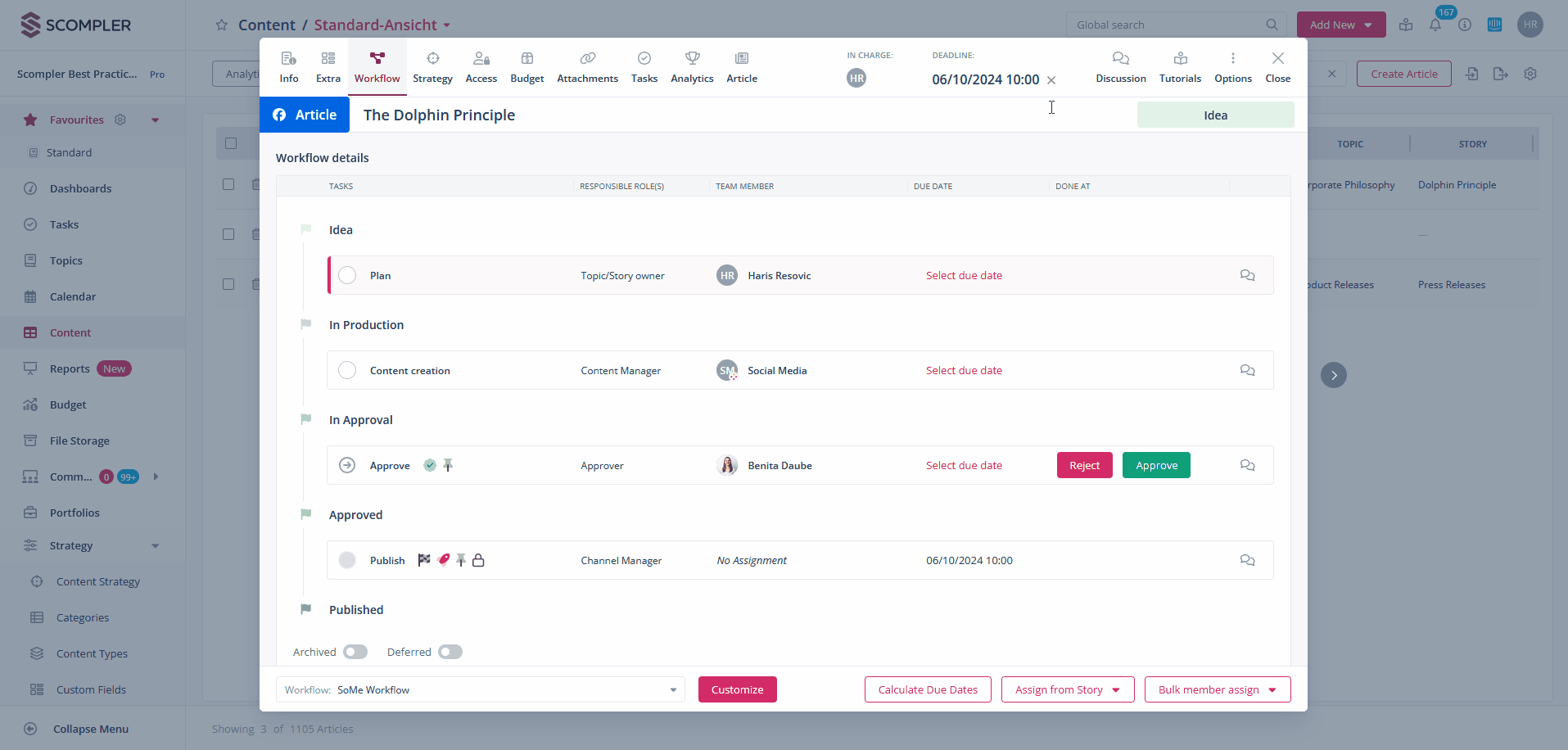This screenshot has height=750, width=1568.
Task: Open the Discussion panel icon
Action: pyautogui.click(x=1120, y=59)
